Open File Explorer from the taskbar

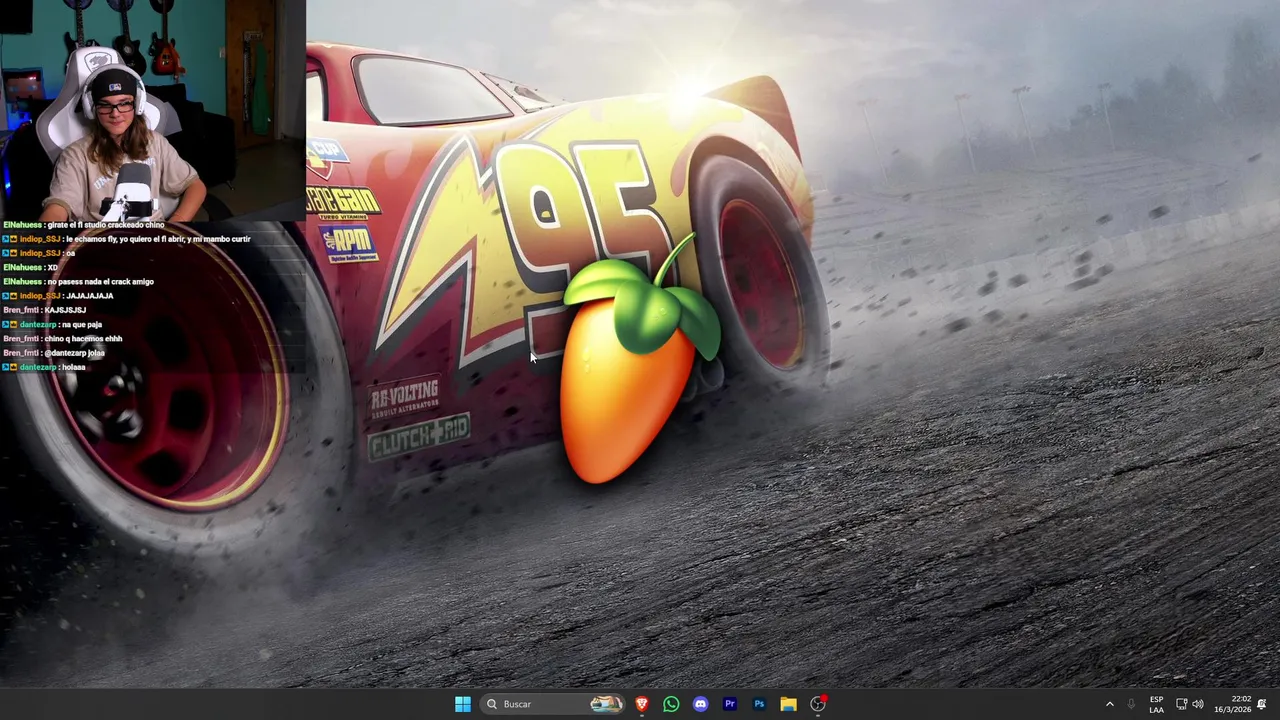[788, 704]
